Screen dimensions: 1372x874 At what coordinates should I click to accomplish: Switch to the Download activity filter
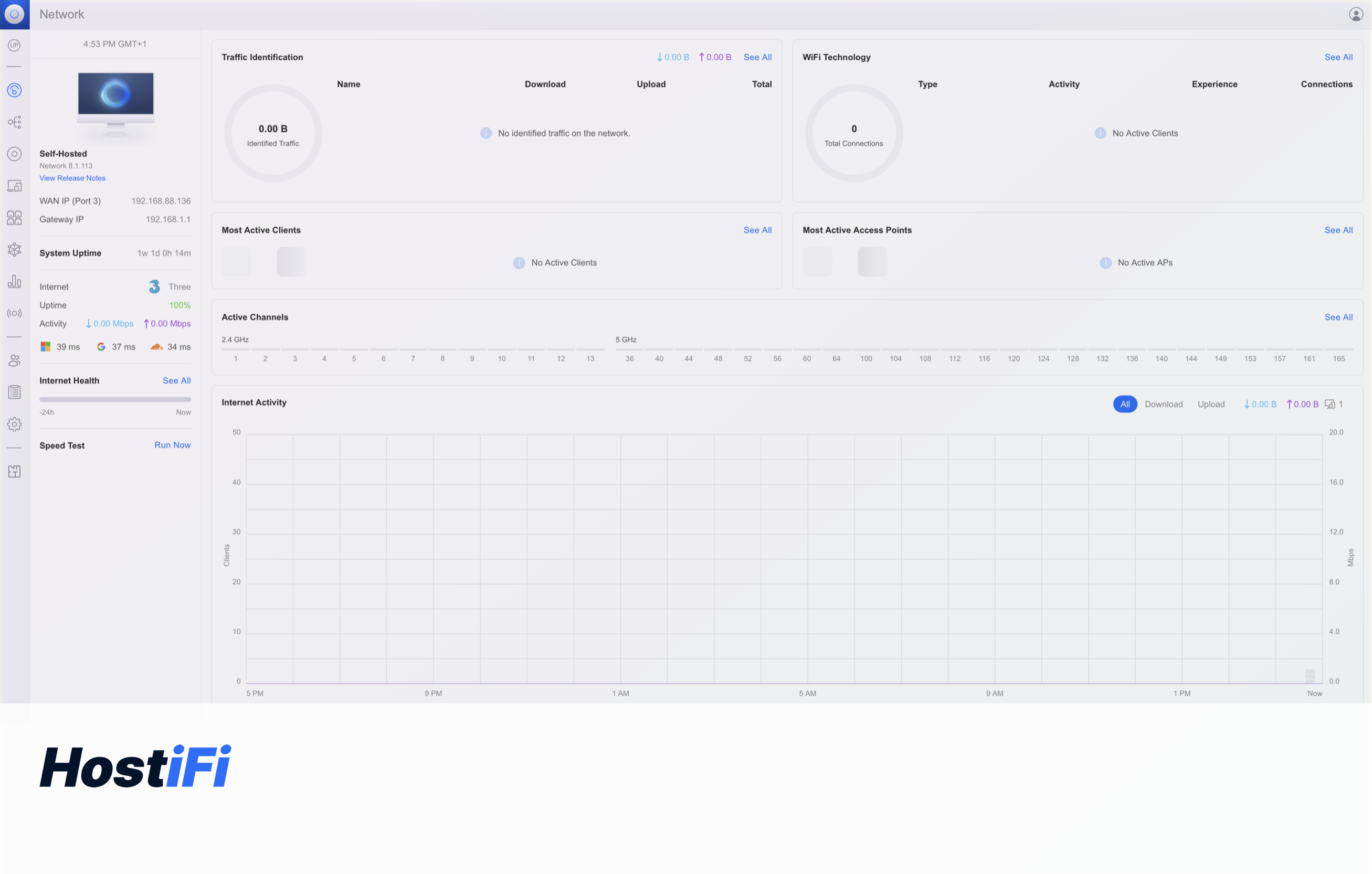pos(1164,404)
